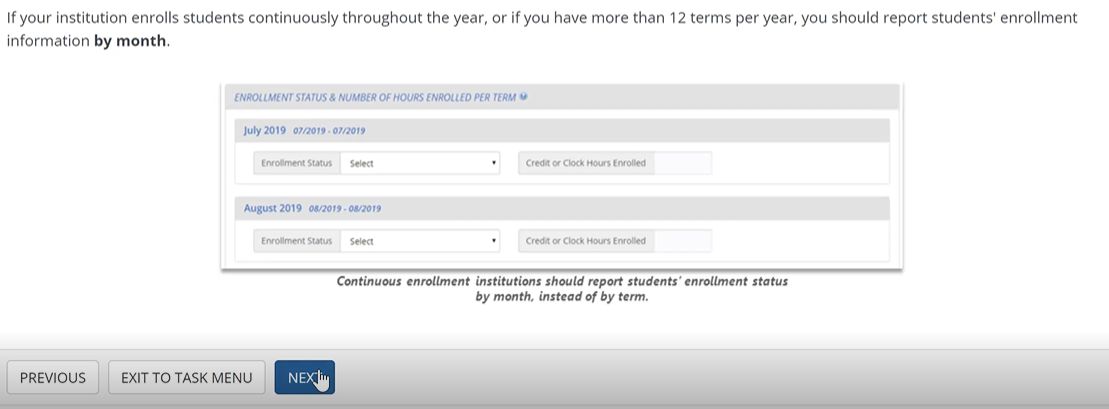1109x409 pixels.
Task: Click July's 'Credit or Clock Hours Enrolled' label
Action: coord(586,163)
